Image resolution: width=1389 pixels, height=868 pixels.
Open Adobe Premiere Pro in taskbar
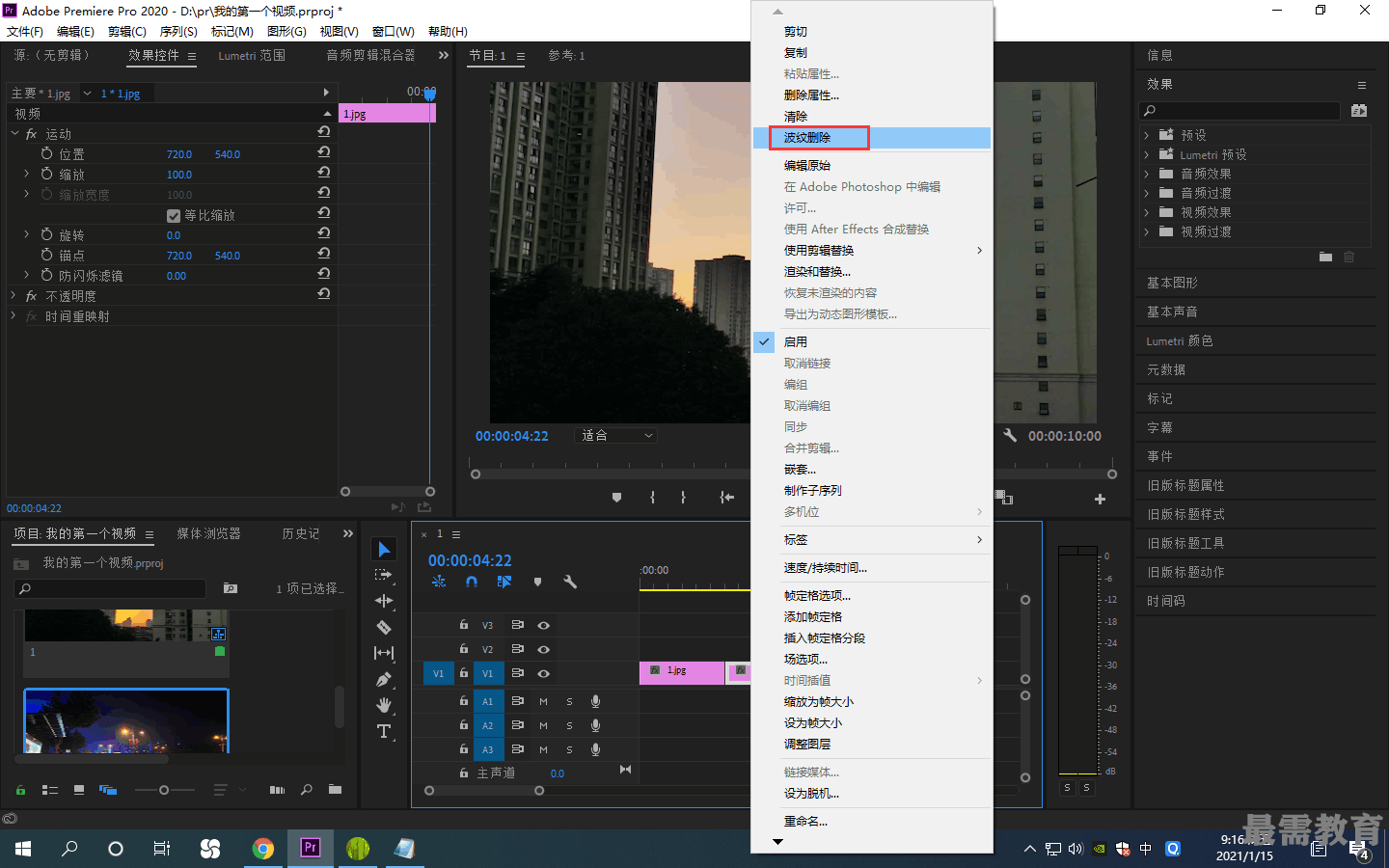click(x=310, y=848)
